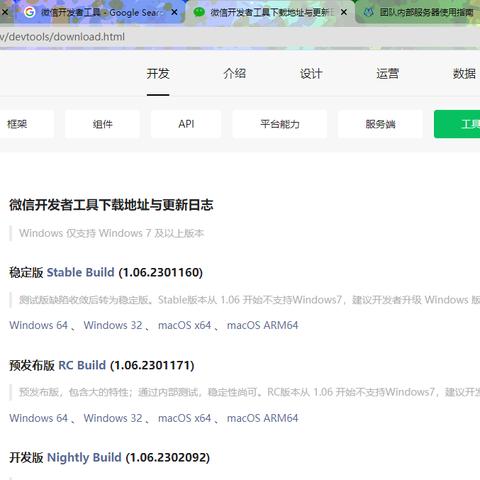Screen dimensions: 480x480
Task: Select the green 工具 category button
Action: coord(457,124)
